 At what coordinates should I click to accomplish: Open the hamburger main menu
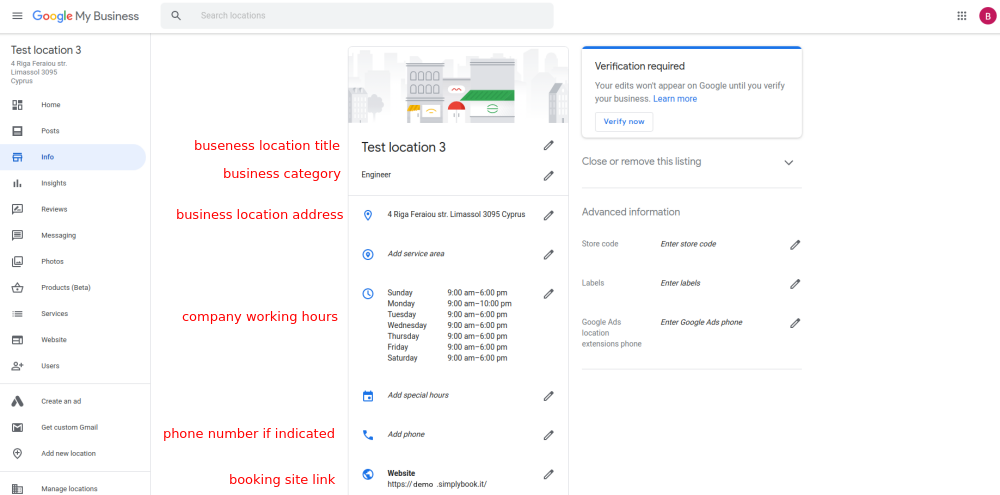(x=17, y=16)
